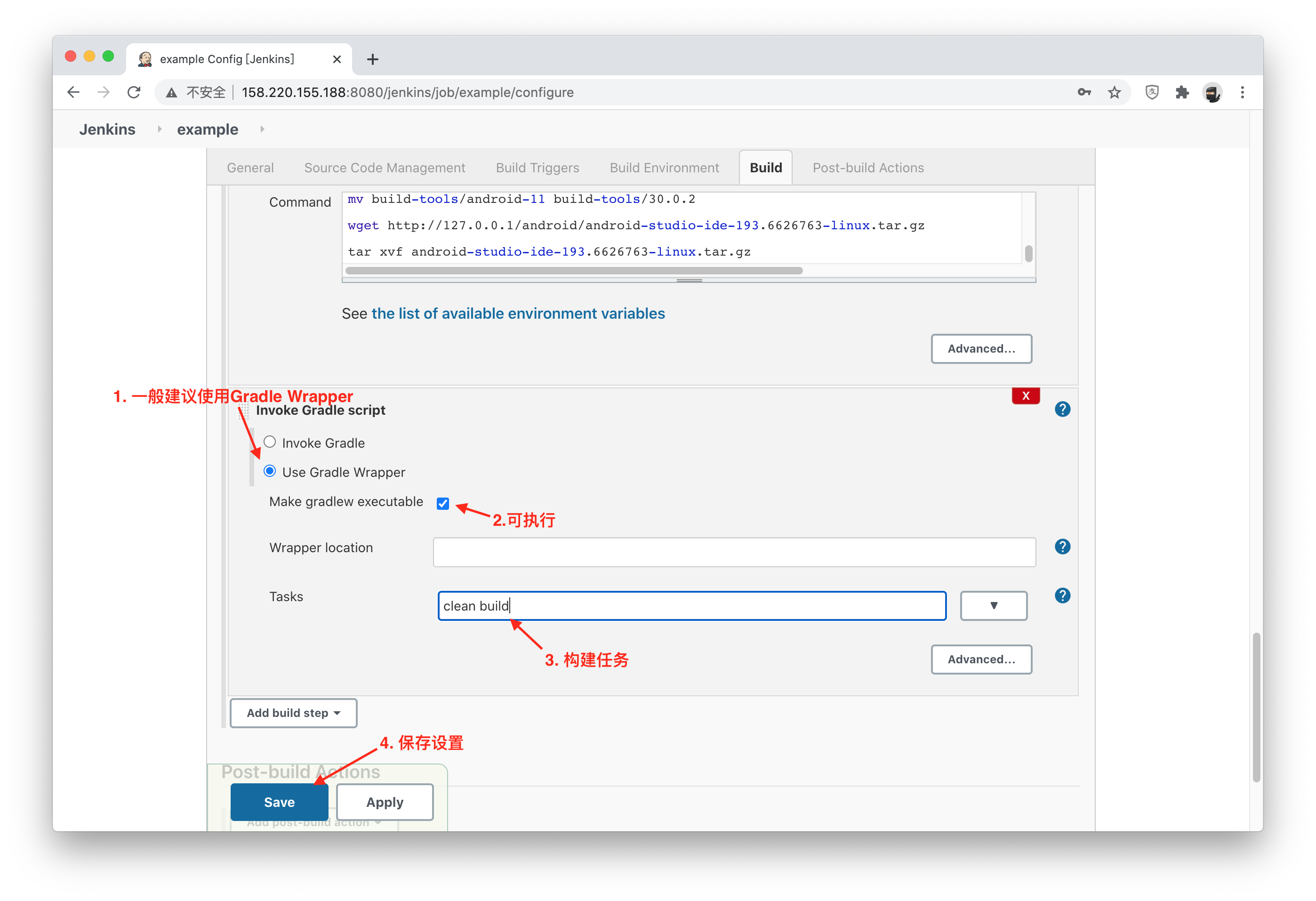The height and width of the screenshot is (901, 1316).
Task: Click the Jenkins favicon on the tab
Action: (x=145, y=59)
